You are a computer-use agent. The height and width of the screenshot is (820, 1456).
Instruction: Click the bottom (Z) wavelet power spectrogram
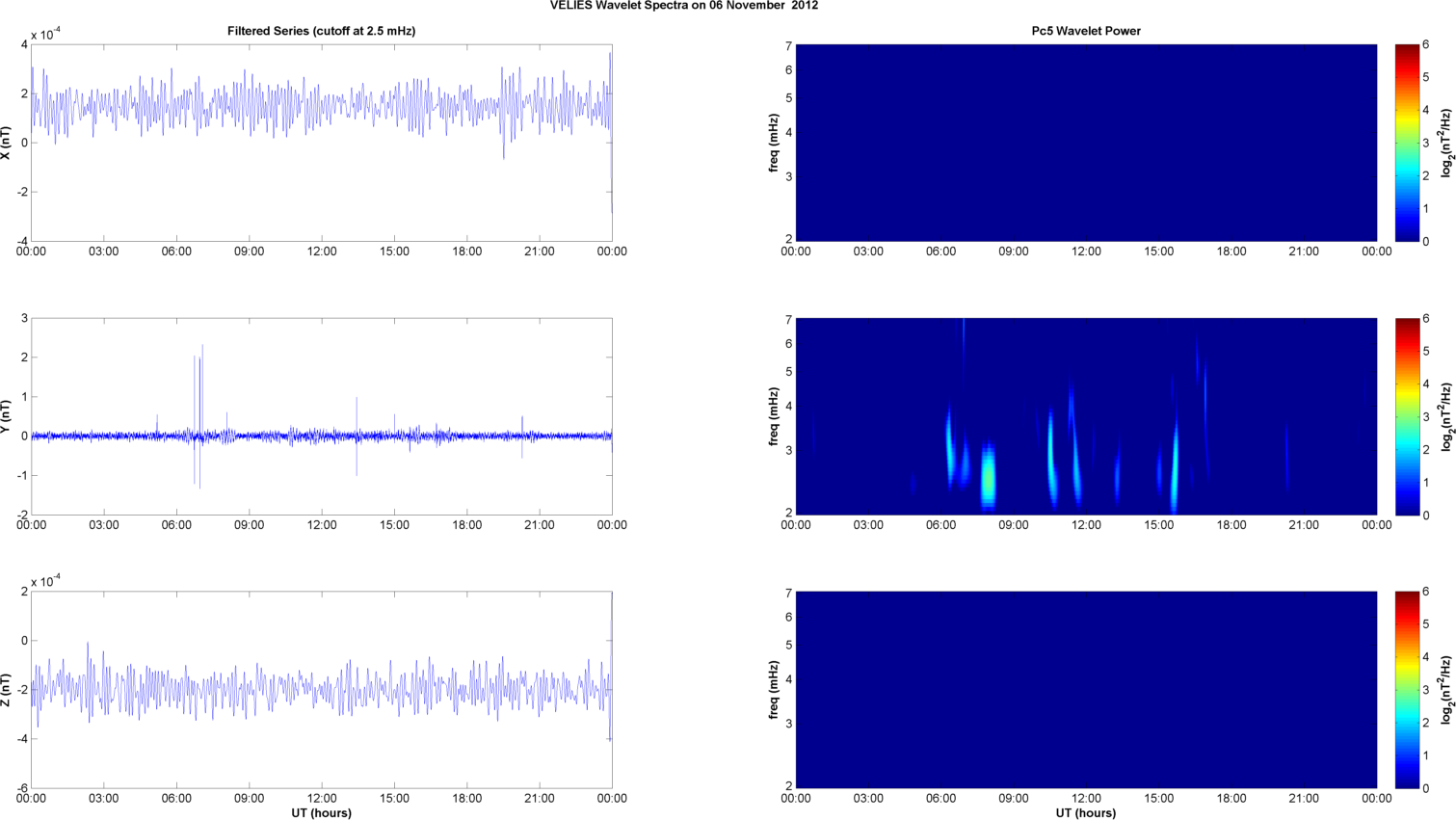[x=1086, y=690]
